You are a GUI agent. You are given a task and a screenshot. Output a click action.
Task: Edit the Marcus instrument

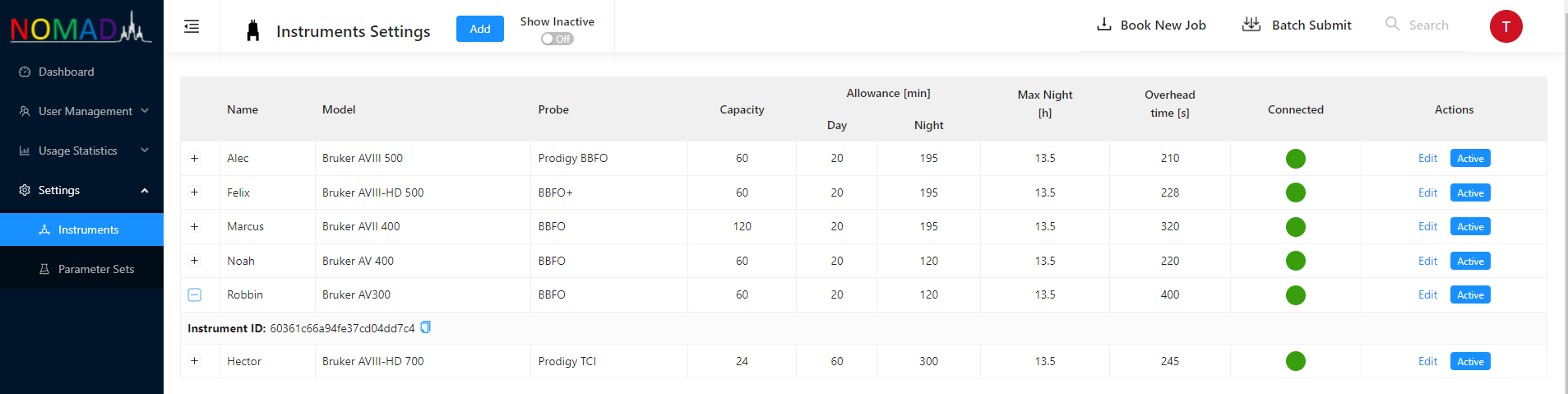[1427, 226]
